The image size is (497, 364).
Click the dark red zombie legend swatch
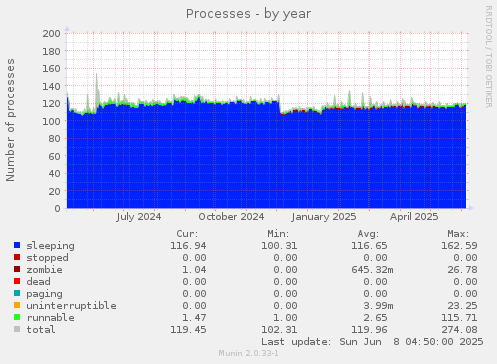(17, 269)
